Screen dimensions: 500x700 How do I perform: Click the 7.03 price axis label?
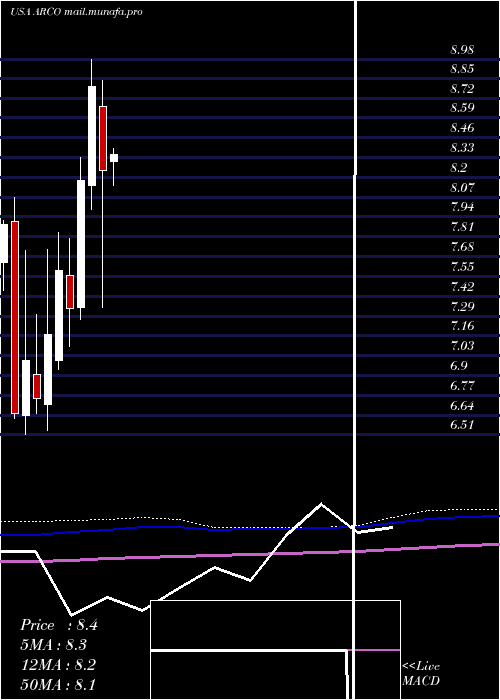(x=462, y=346)
